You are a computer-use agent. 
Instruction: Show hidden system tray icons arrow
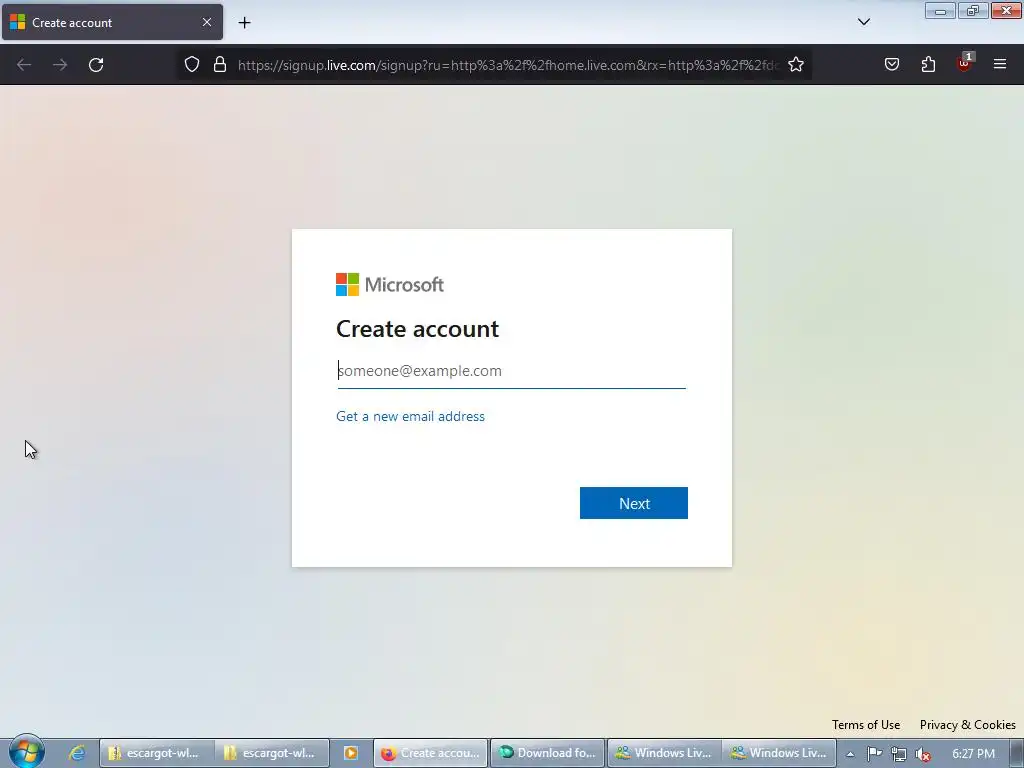(850, 754)
